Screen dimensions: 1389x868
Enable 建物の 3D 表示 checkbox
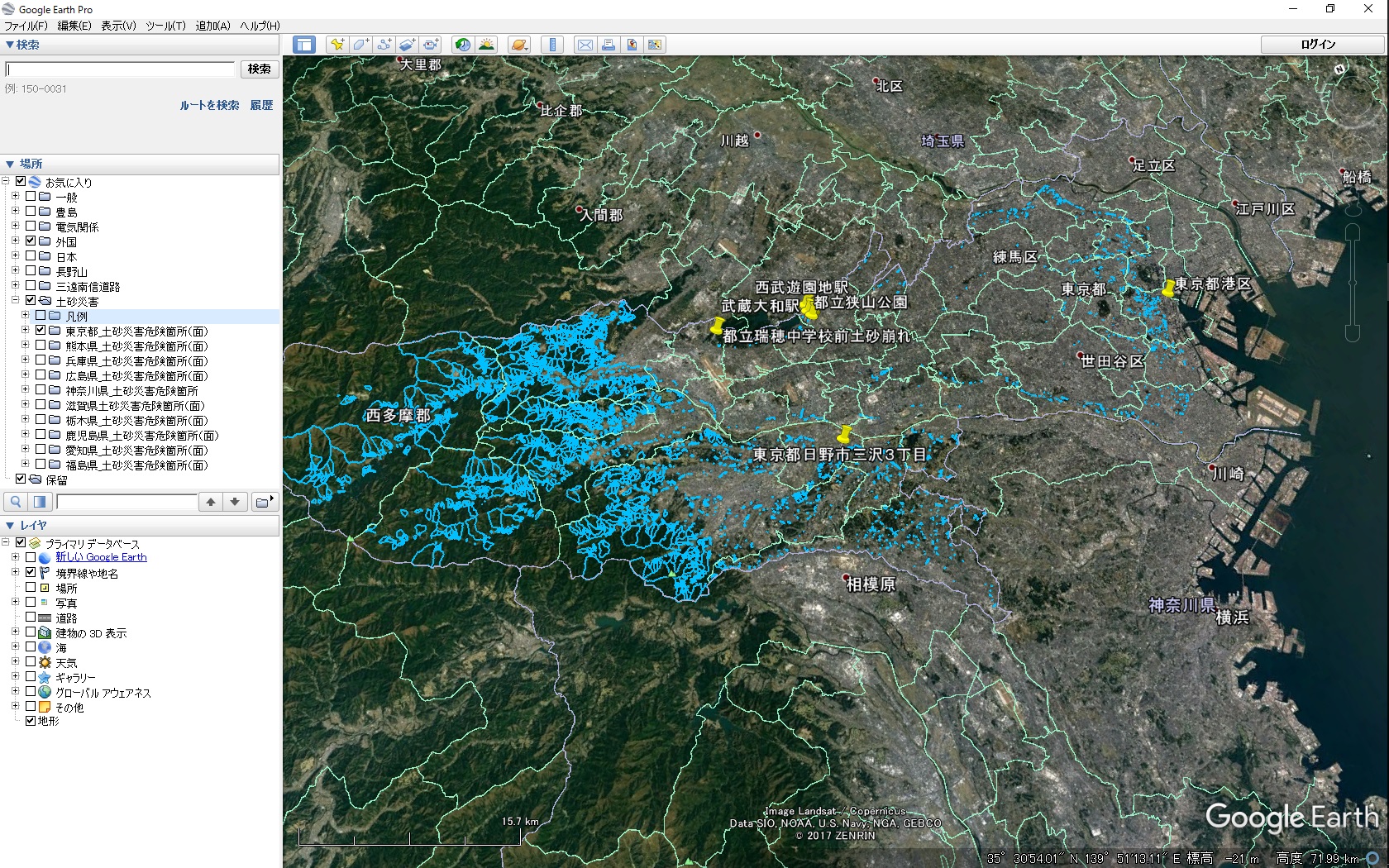31,632
